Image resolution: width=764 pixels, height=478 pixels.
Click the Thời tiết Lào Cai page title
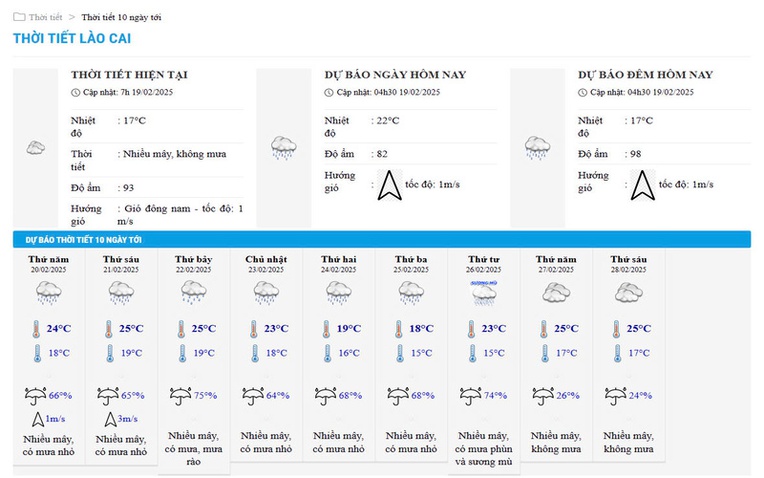pyautogui.click(x=72, y=38)
